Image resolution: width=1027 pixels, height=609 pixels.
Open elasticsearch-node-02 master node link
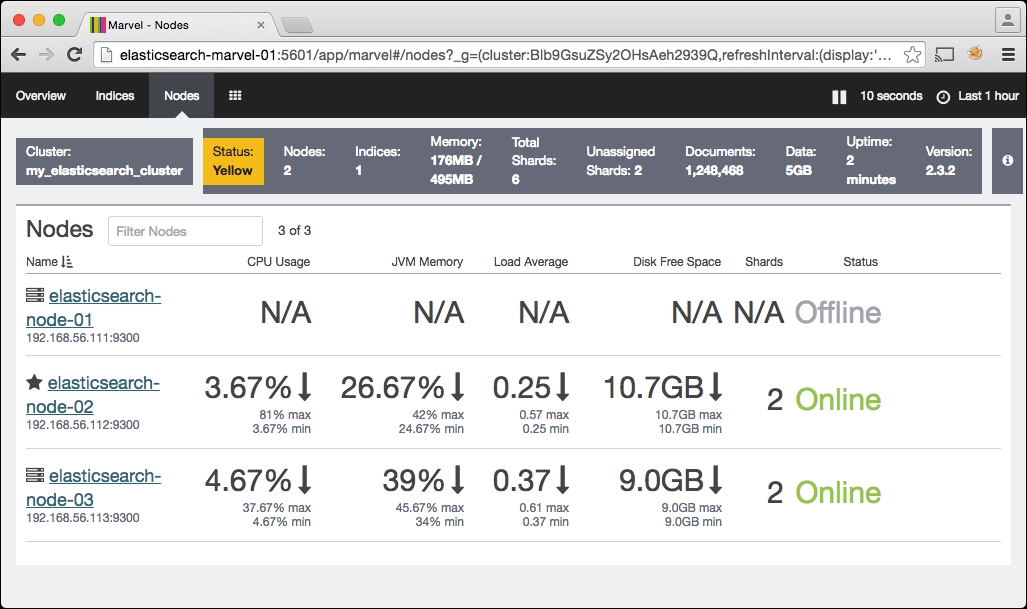(x=93, y=394)
